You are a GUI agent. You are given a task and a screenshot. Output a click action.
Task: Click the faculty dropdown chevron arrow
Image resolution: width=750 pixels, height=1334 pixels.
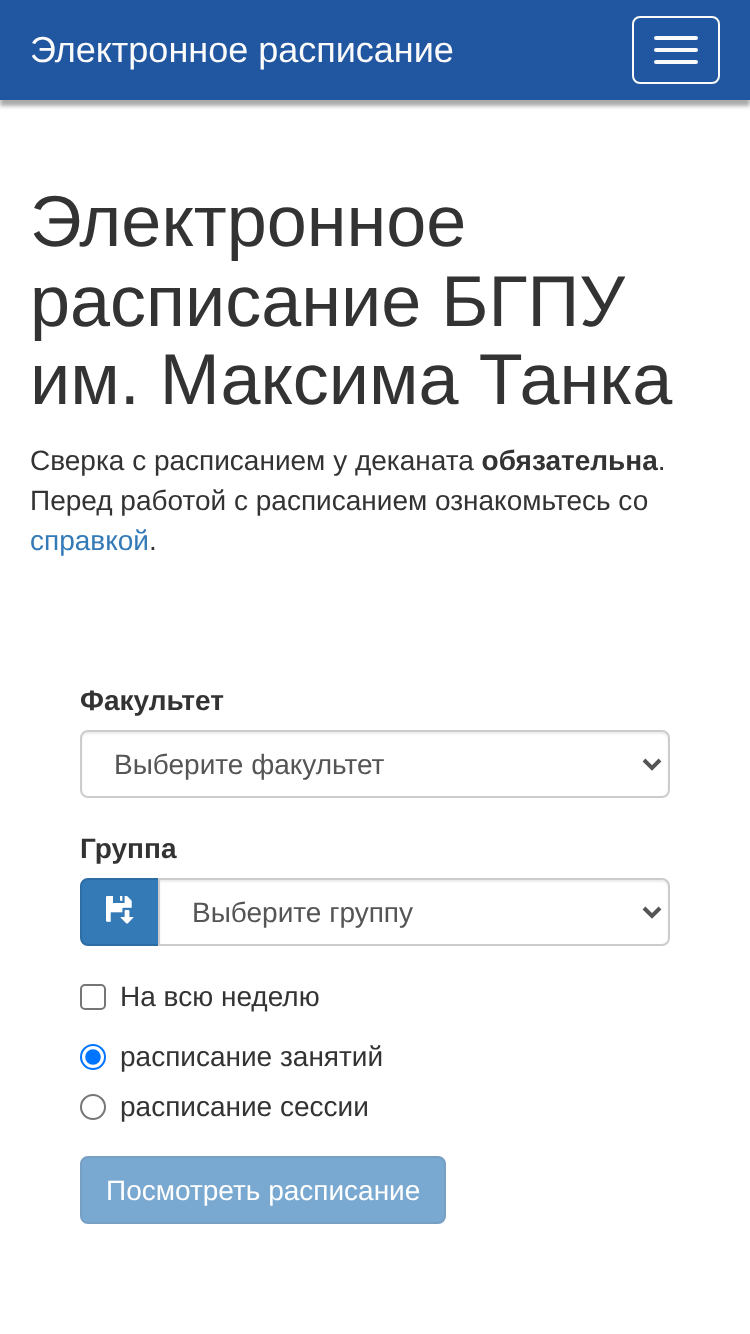[652, 765]
